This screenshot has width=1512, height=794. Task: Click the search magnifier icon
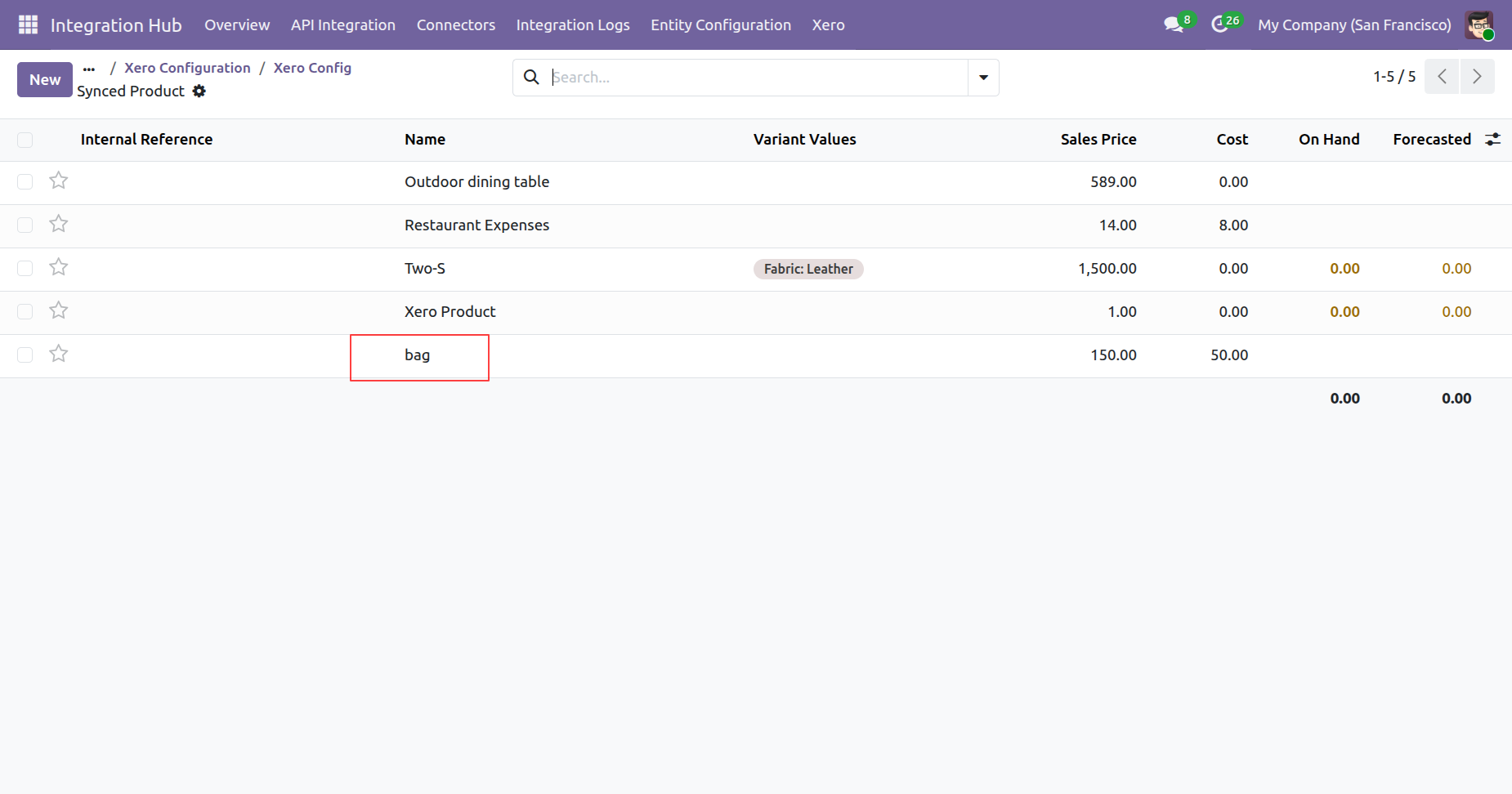pyautogui.click(x=531, y=77)
